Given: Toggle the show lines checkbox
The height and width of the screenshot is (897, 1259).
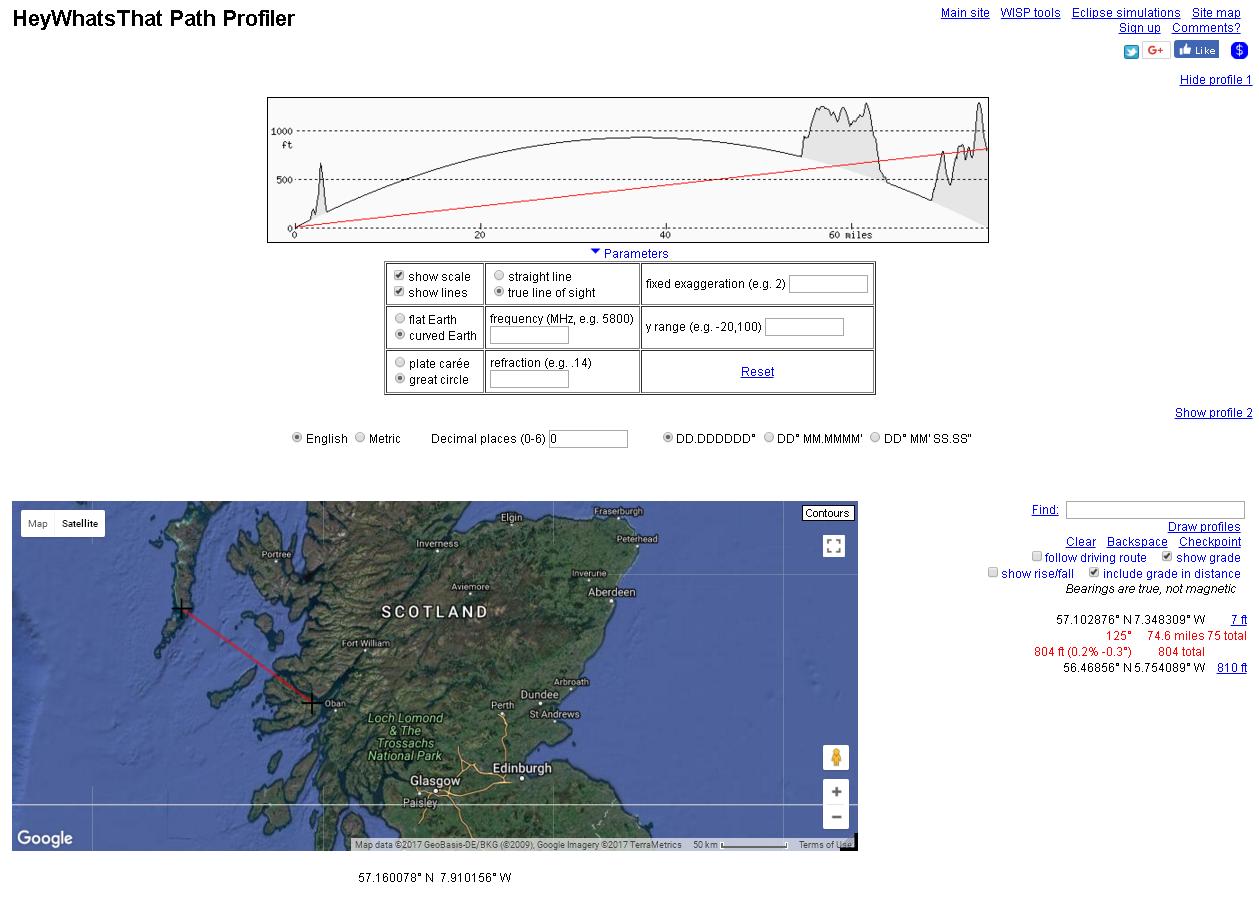Looking at the screenshot, I should pos(399,292).
